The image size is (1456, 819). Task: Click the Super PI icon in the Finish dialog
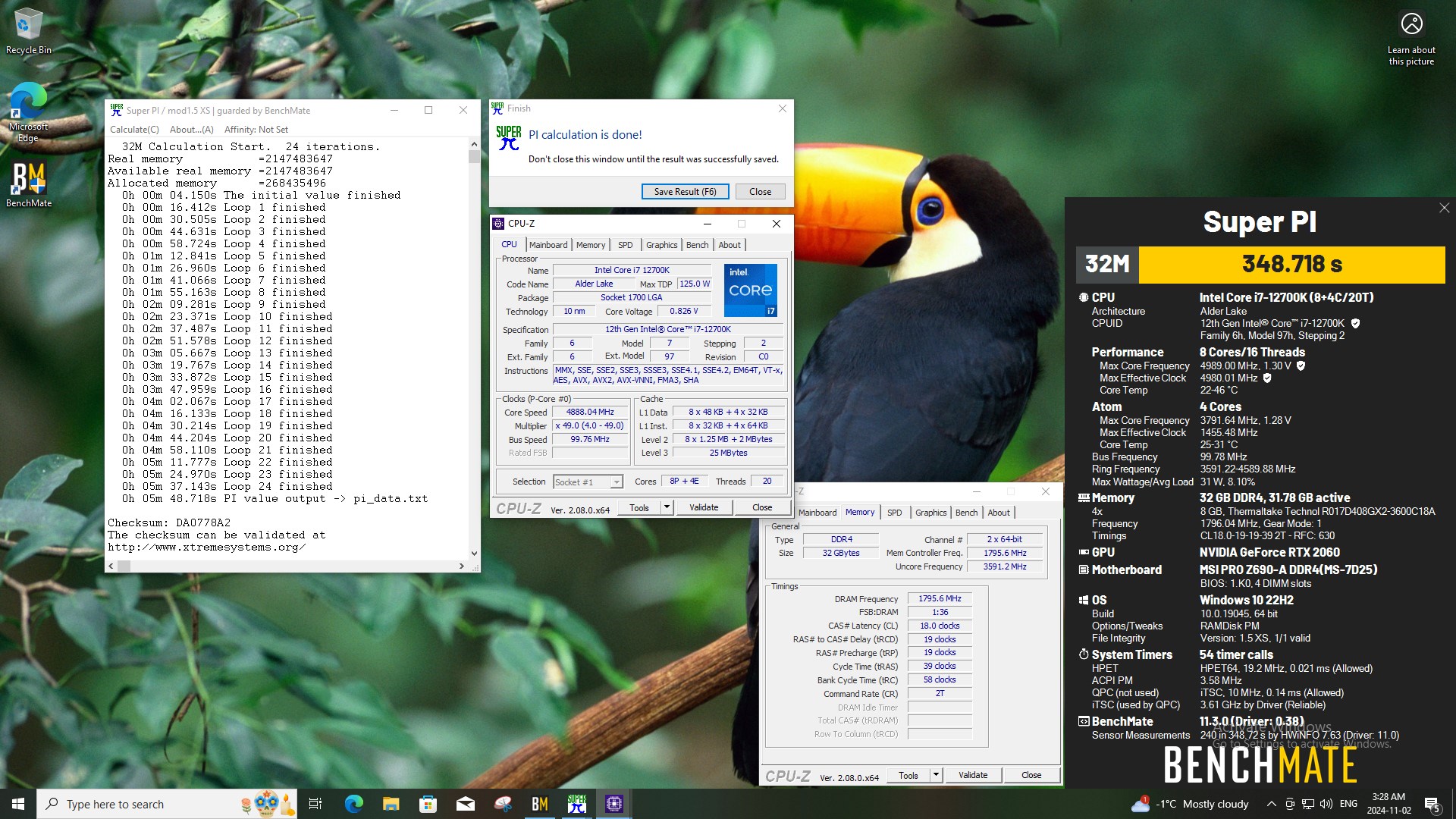coord(509,138)
